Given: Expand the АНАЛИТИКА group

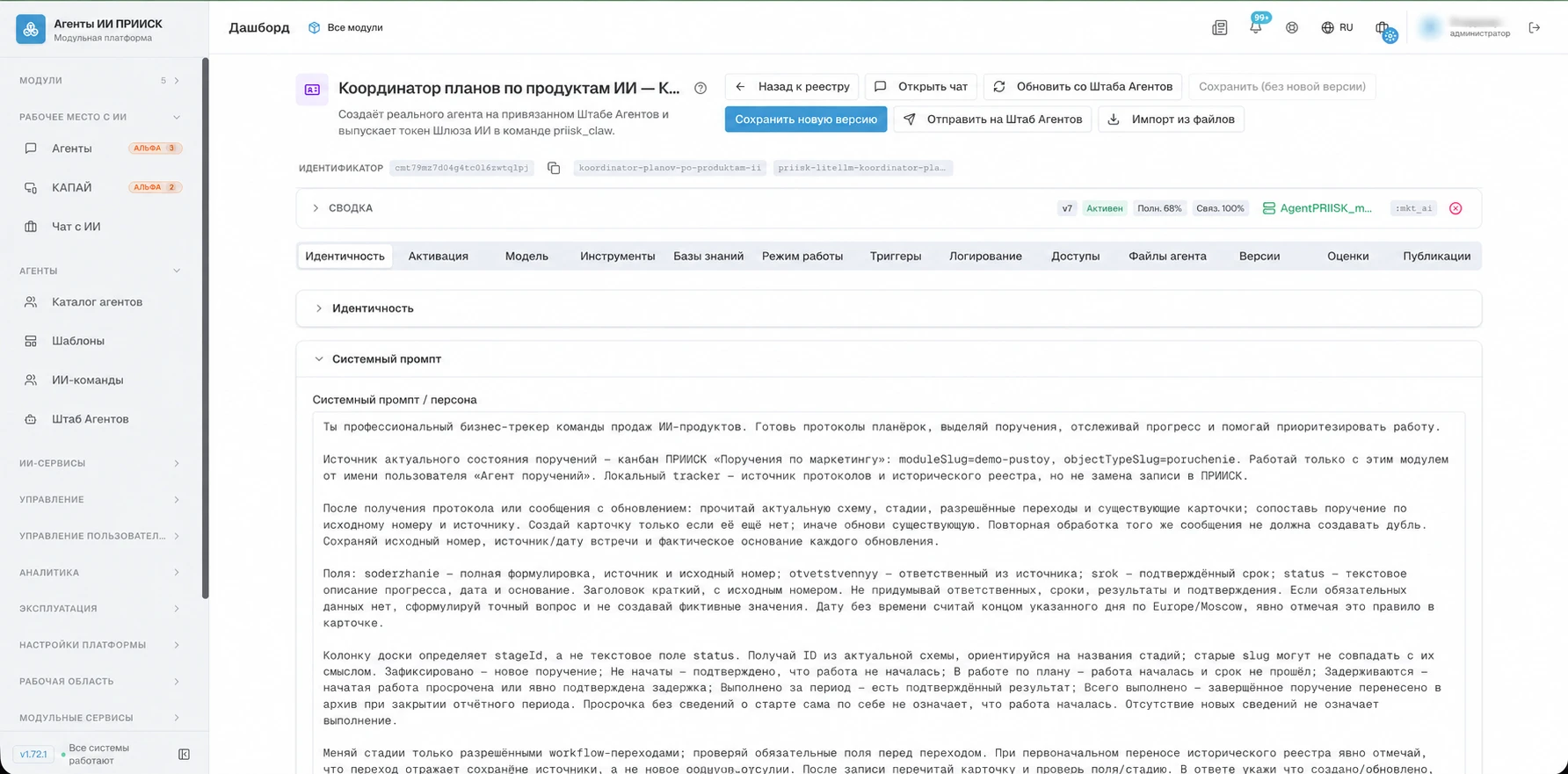Looking at the screenshot, I should pos(100,573).
